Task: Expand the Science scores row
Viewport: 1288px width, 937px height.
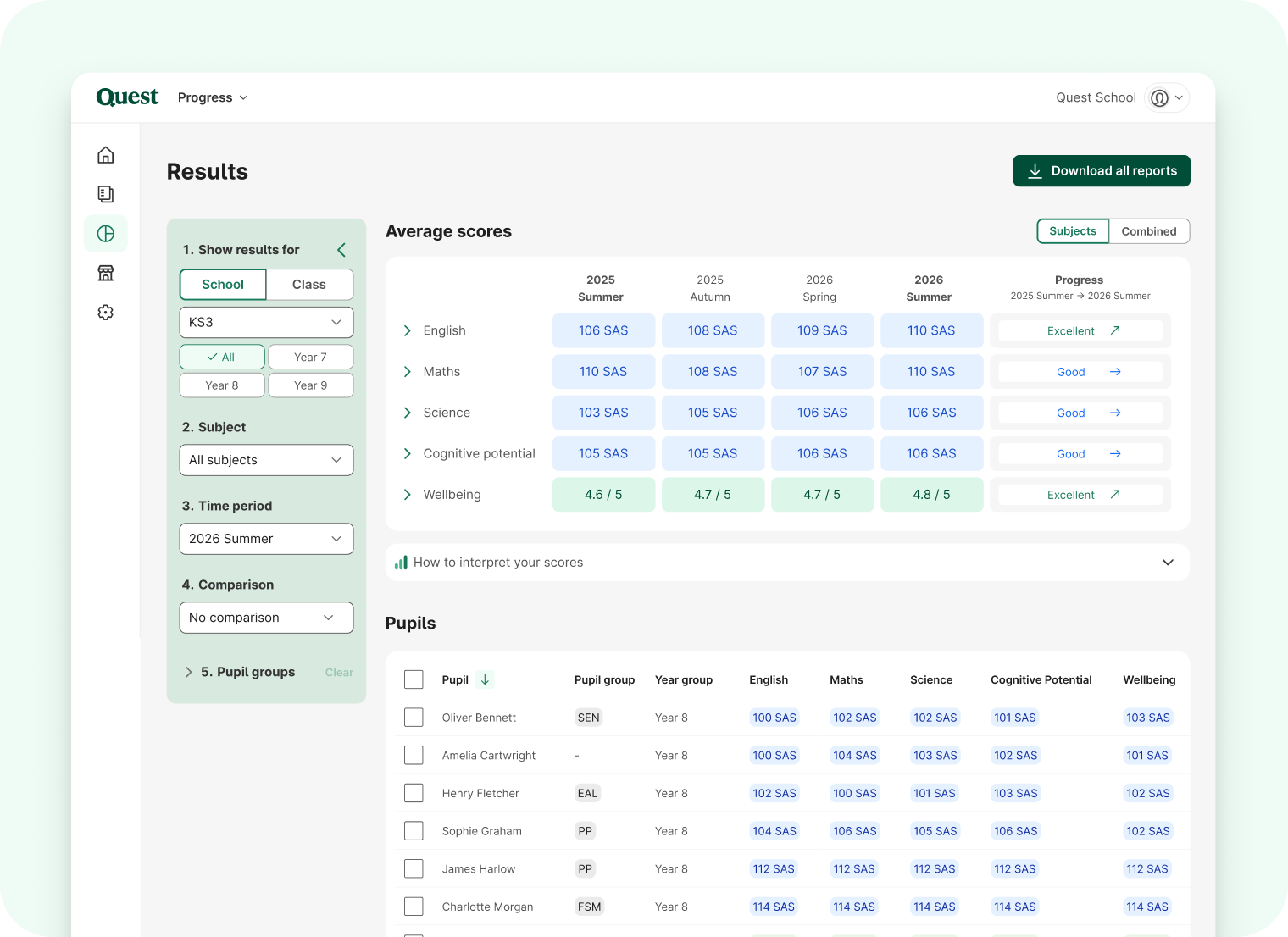Action: 407,413
